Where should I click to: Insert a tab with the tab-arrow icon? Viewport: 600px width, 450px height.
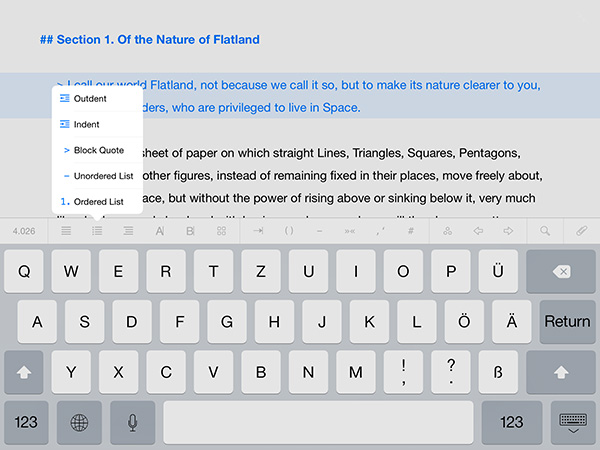pos(258,231)
